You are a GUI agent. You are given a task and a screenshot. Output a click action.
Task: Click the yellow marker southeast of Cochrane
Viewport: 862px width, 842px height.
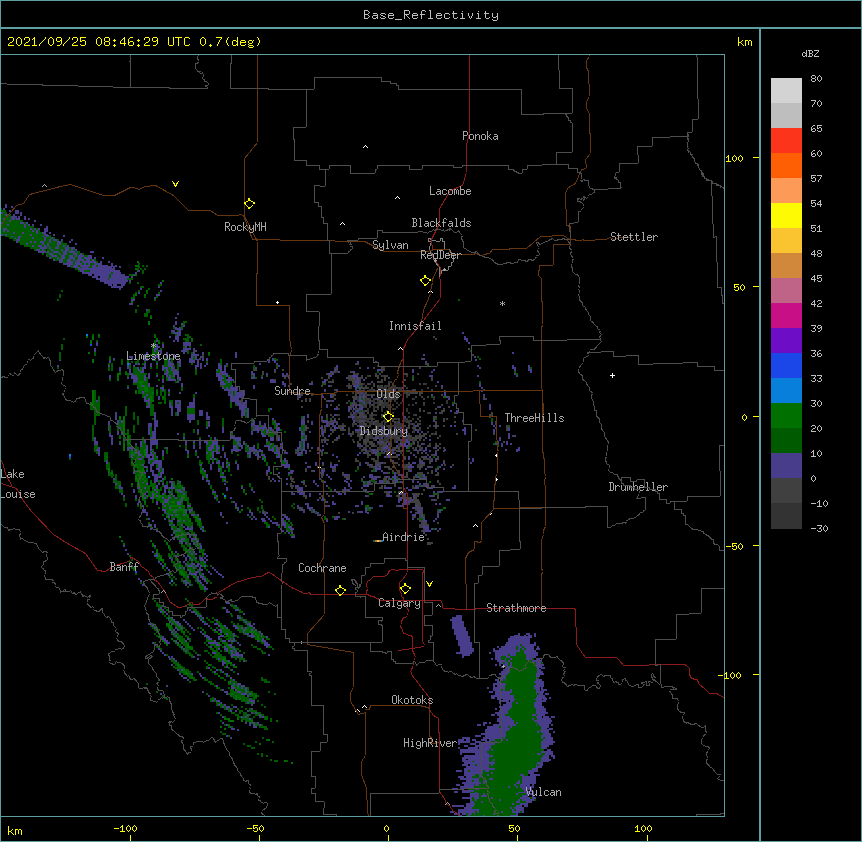pos(340,590)
